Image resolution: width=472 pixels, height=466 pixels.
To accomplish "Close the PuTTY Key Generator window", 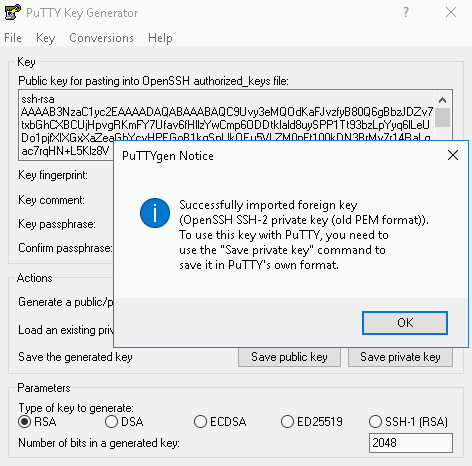I will click(x=451, y=12).
